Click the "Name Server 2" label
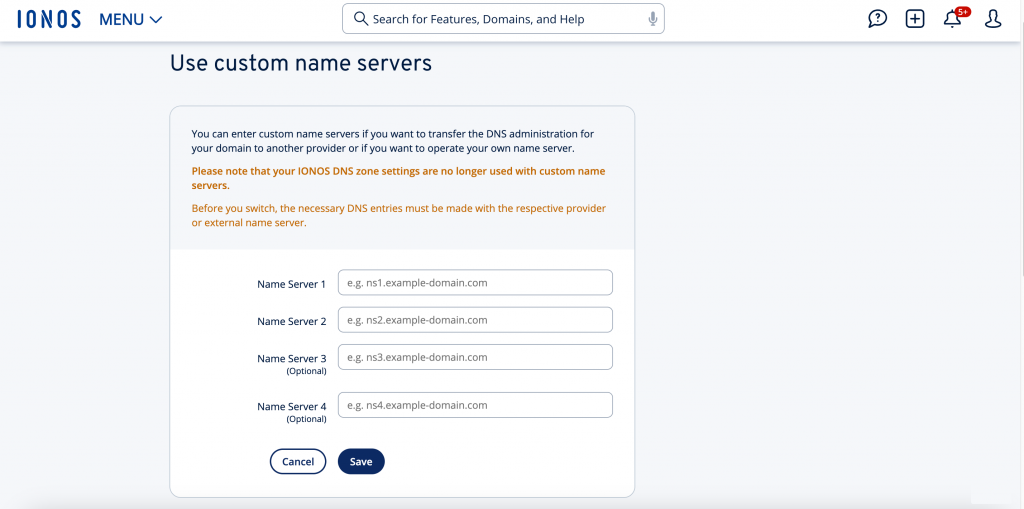This screenshot has height=509, width=1024. [291, 321]
